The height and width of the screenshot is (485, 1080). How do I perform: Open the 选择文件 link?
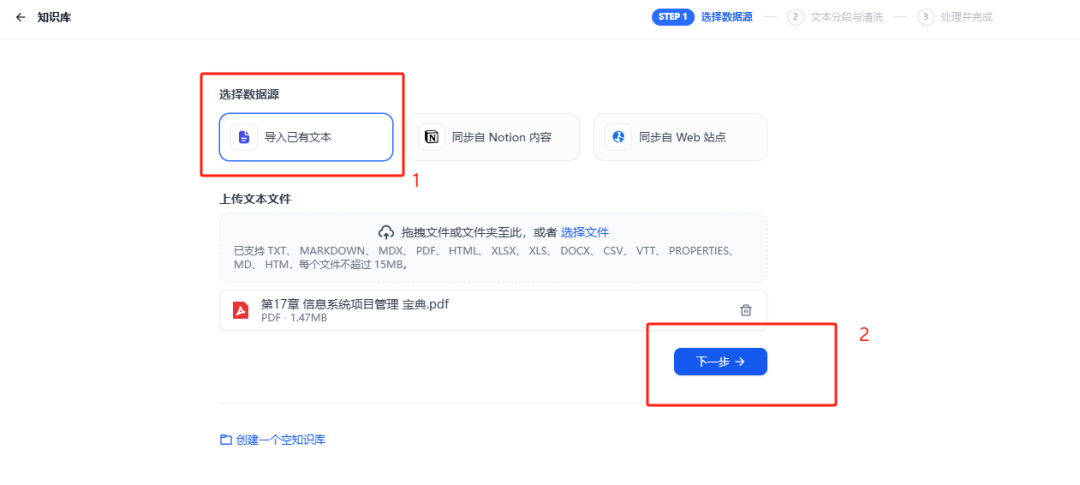point(585,232)
